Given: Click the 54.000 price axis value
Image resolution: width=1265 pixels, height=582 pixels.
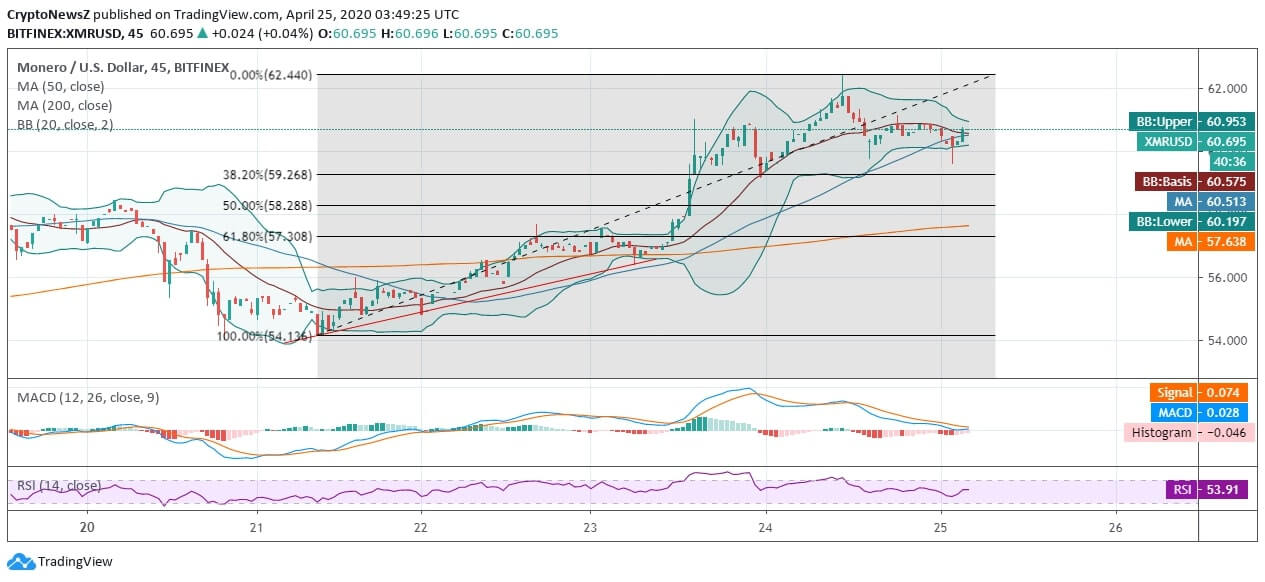Looking at the screenshot, I should click(1227, 341).
